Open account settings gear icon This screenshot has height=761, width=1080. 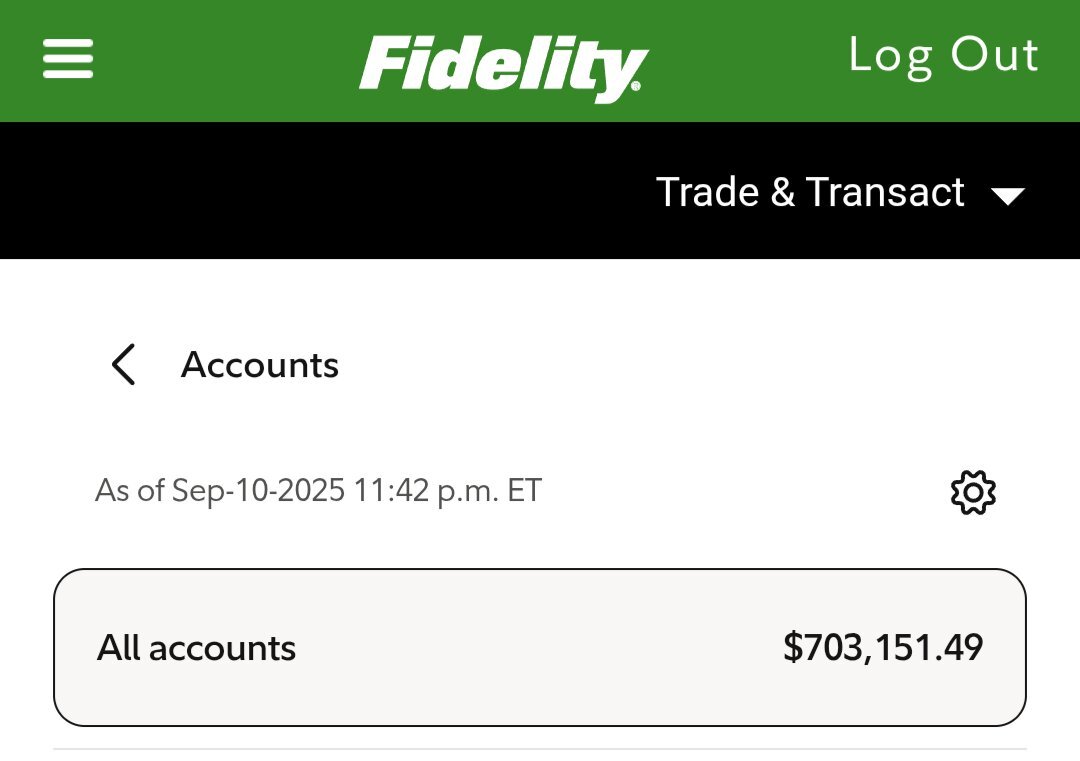click(x=973, y=492)
